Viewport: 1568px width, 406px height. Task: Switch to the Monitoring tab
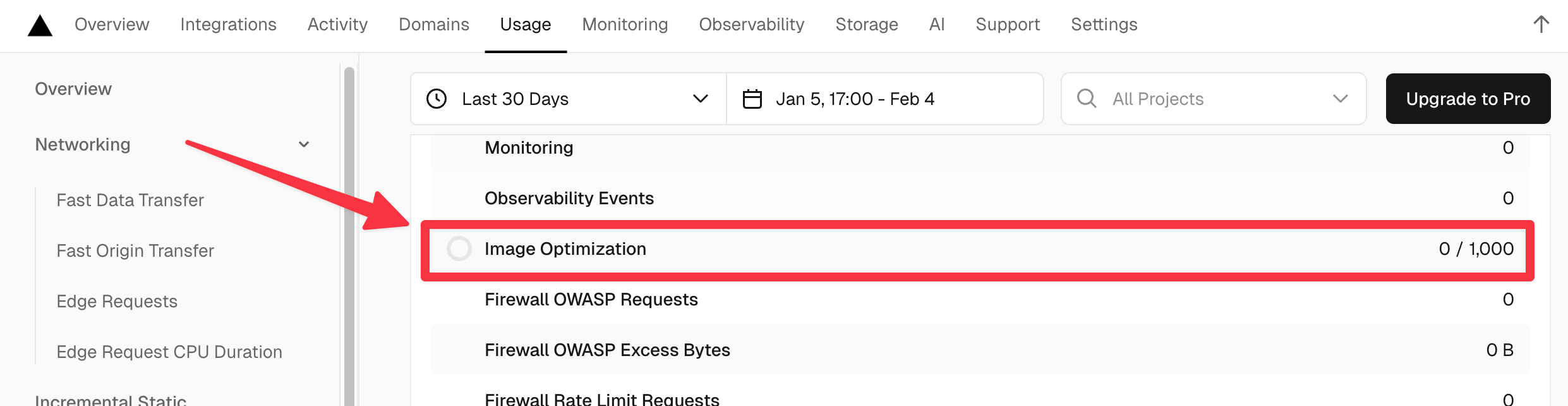tap(625, 25)
